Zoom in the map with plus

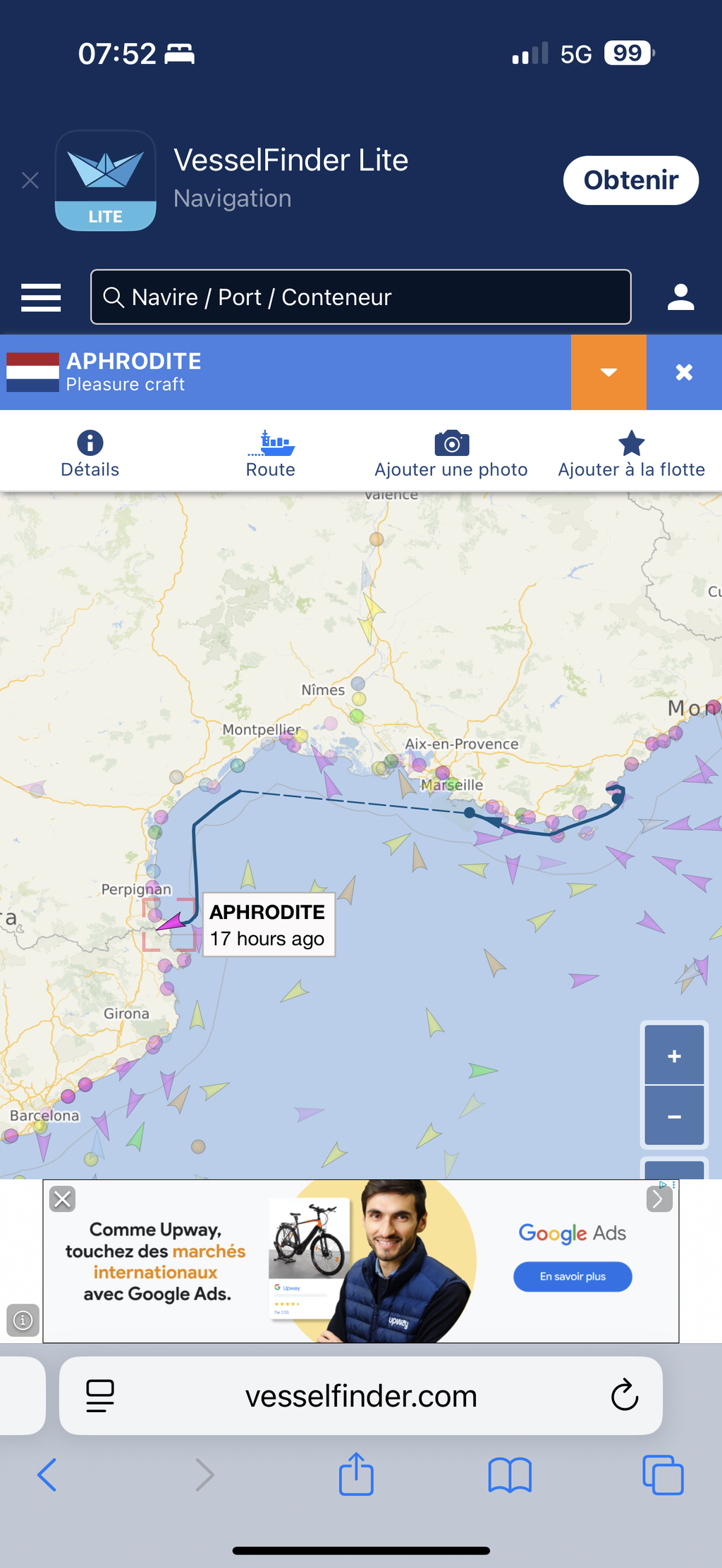[674, 1055]
